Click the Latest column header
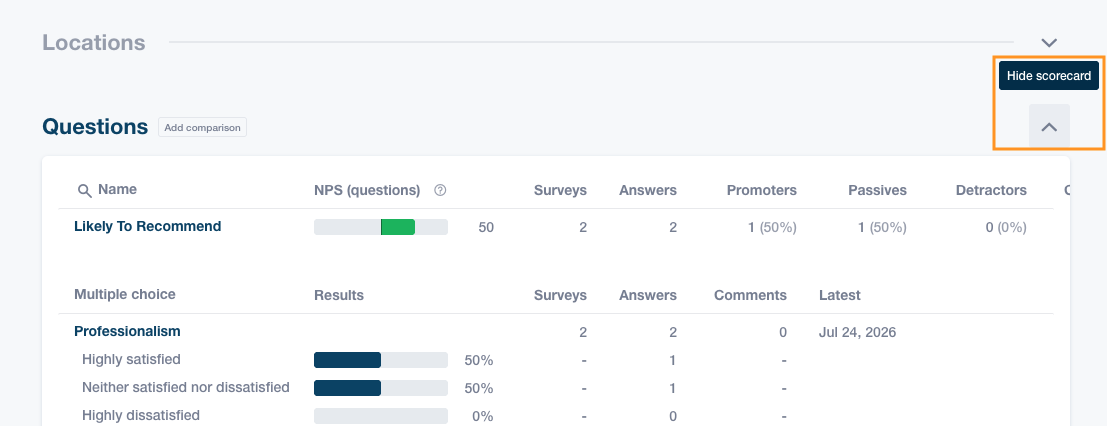 tap(839, 295)
